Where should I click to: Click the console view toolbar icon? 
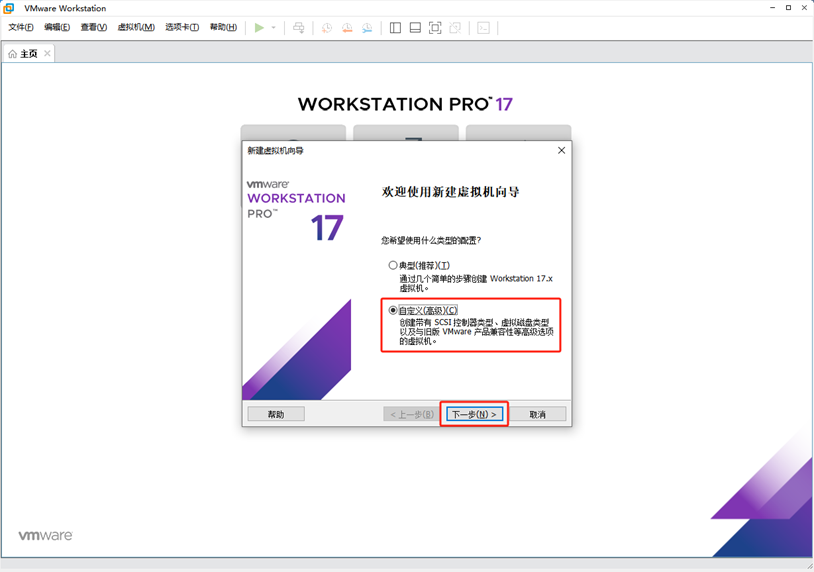tap(483, 28)
